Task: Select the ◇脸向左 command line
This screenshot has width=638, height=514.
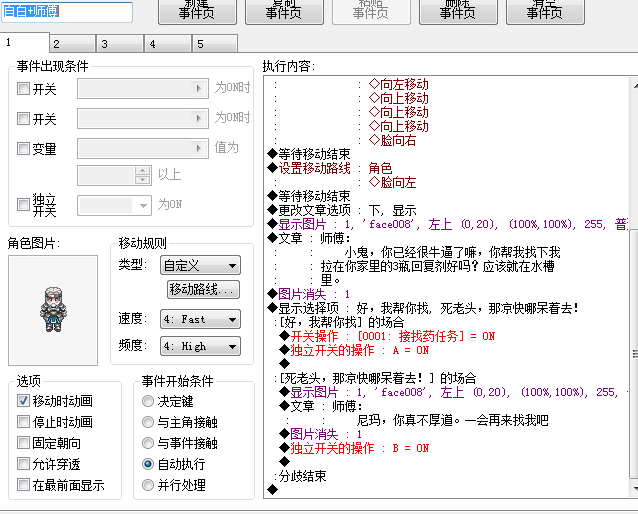Action: 392,182
